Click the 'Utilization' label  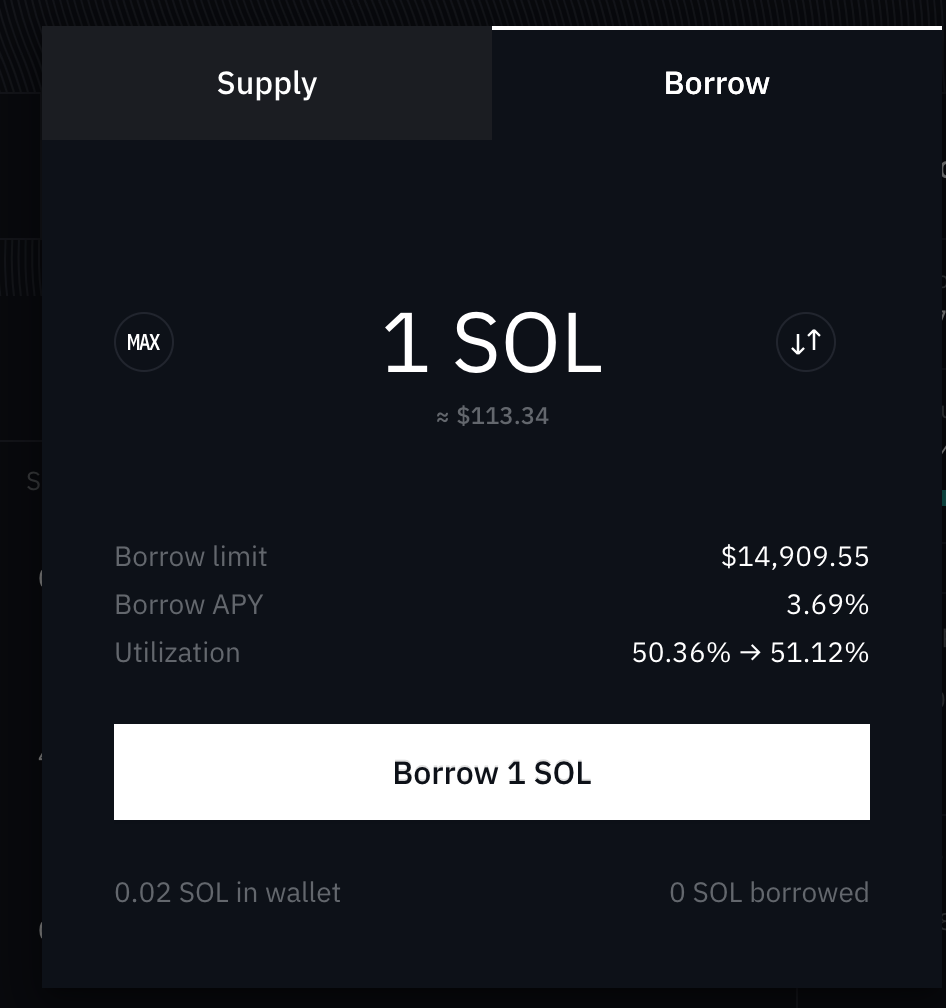click(x=177, y=652)
